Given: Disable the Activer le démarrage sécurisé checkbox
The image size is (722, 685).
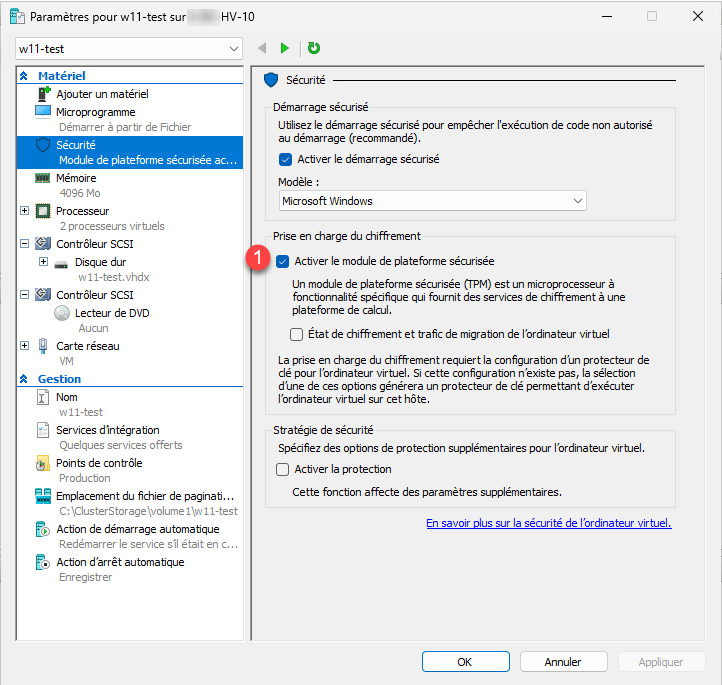Looking at the screenshot, I should click(x=287, y=159).
